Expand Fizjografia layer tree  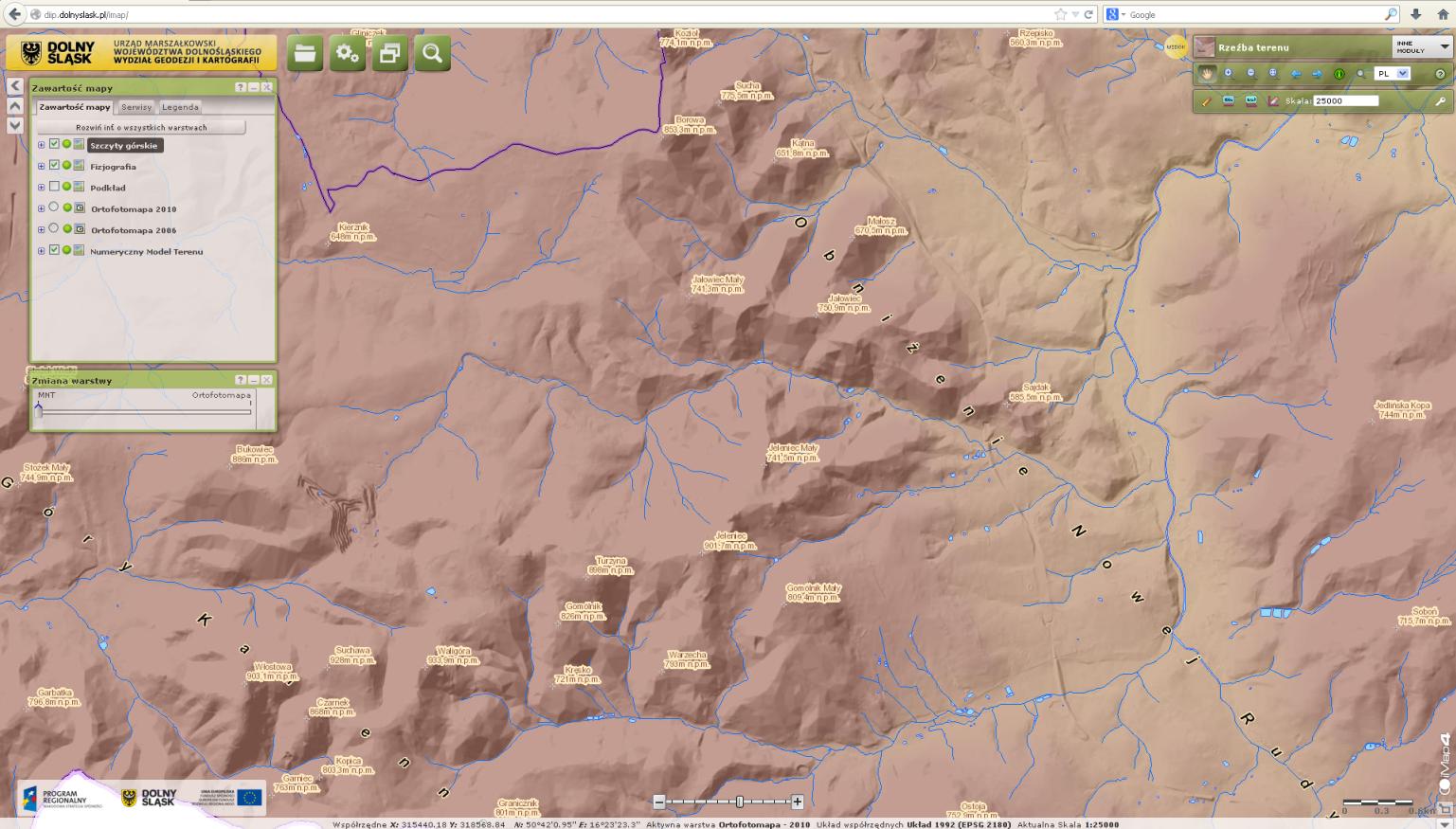point(41,167)
